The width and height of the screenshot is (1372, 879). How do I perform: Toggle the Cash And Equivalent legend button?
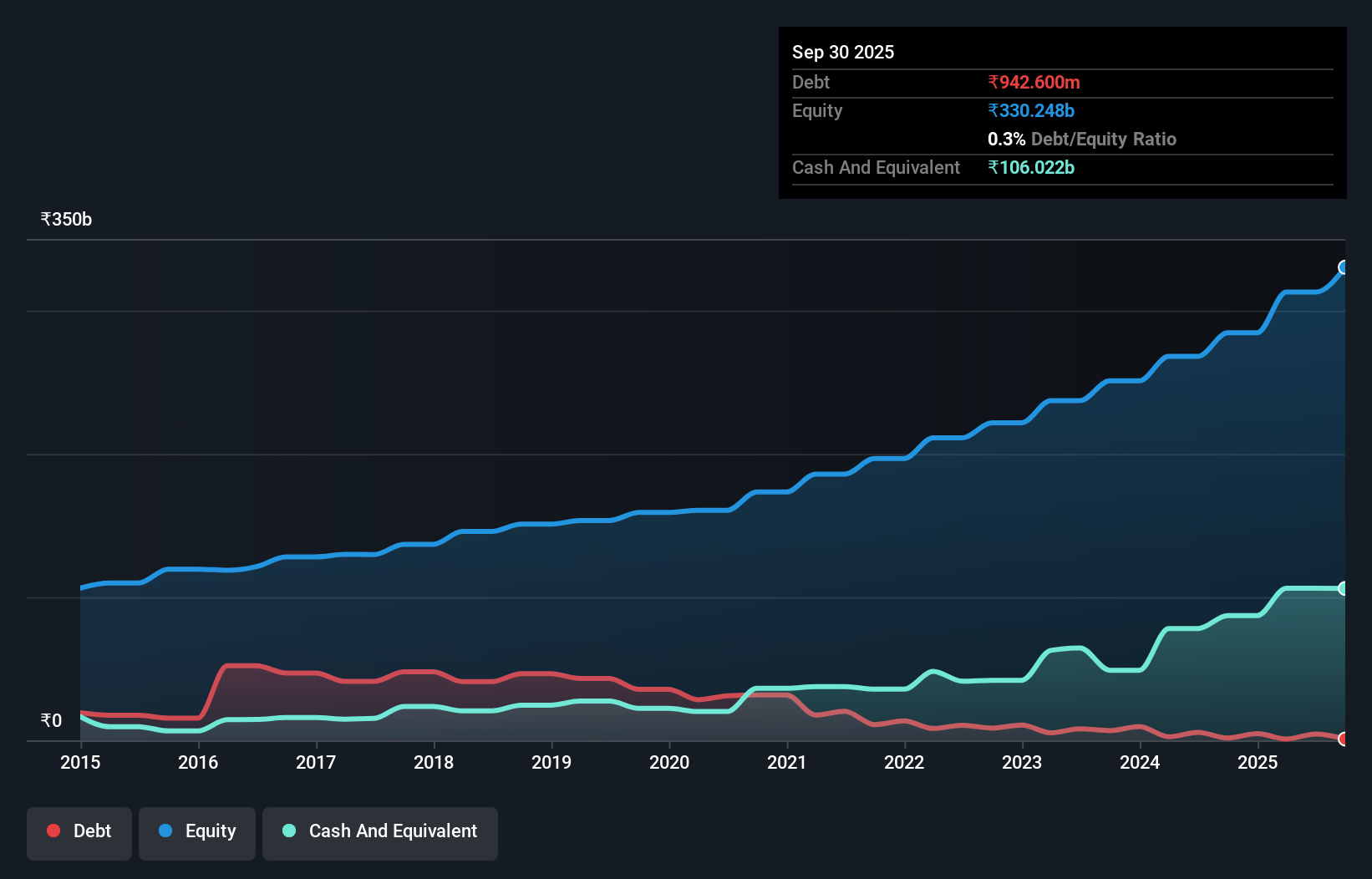coord(380,833)
